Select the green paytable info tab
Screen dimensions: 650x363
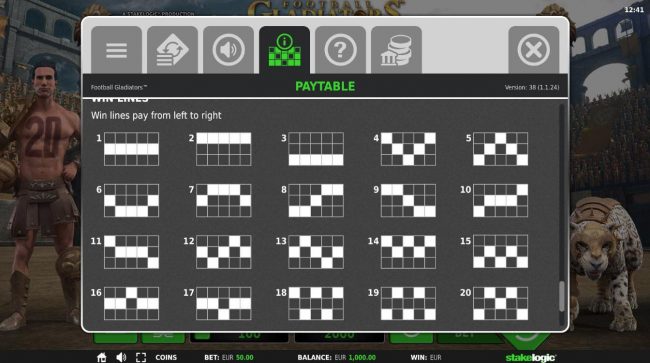point(284,50)
